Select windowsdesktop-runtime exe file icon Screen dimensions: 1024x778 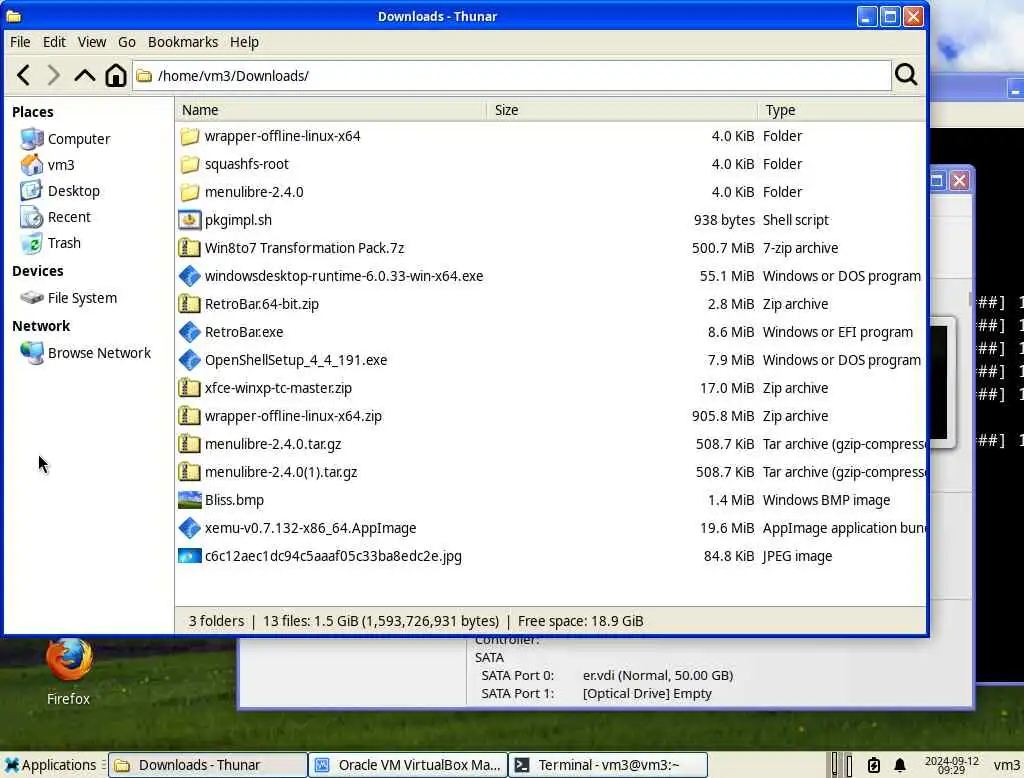(x=189, y=276)
